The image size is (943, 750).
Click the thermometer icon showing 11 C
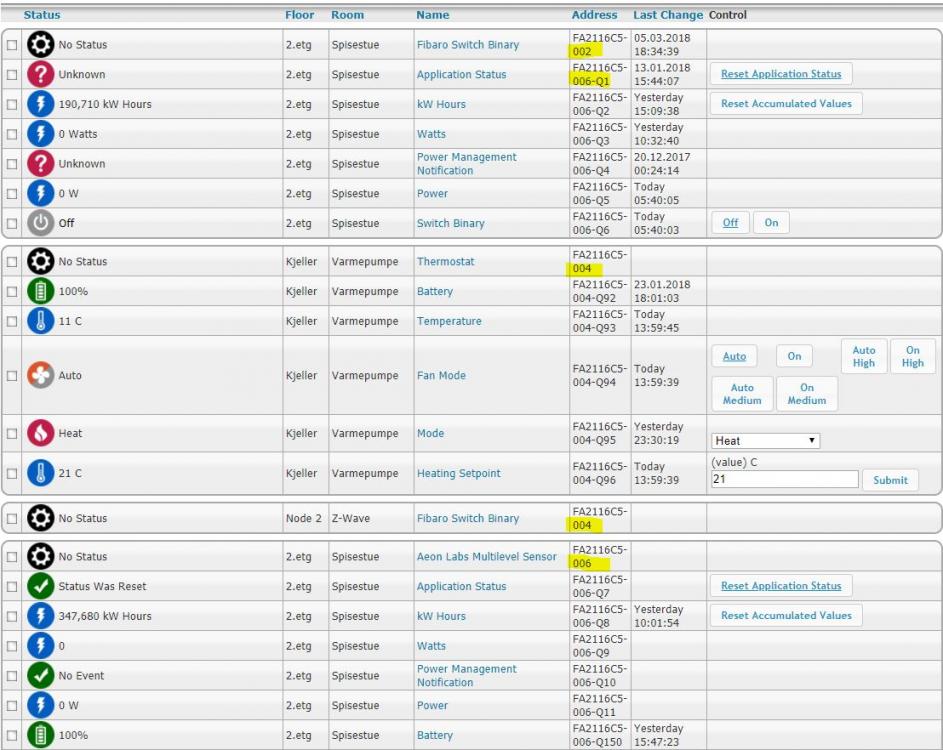point(40,322)
